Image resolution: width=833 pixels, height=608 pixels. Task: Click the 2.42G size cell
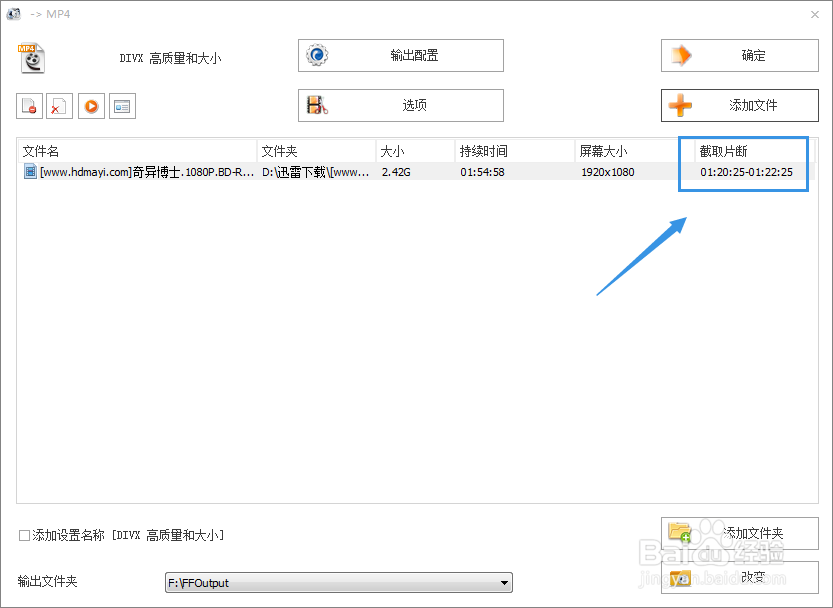coord(396,172)
